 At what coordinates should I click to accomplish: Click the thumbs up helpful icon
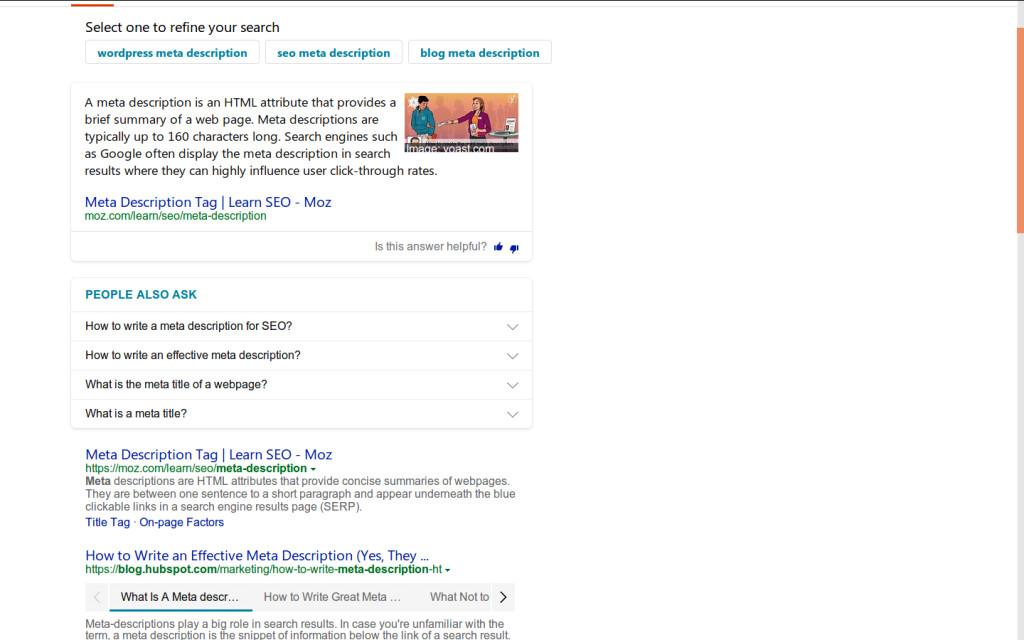(x=498, y=247)
